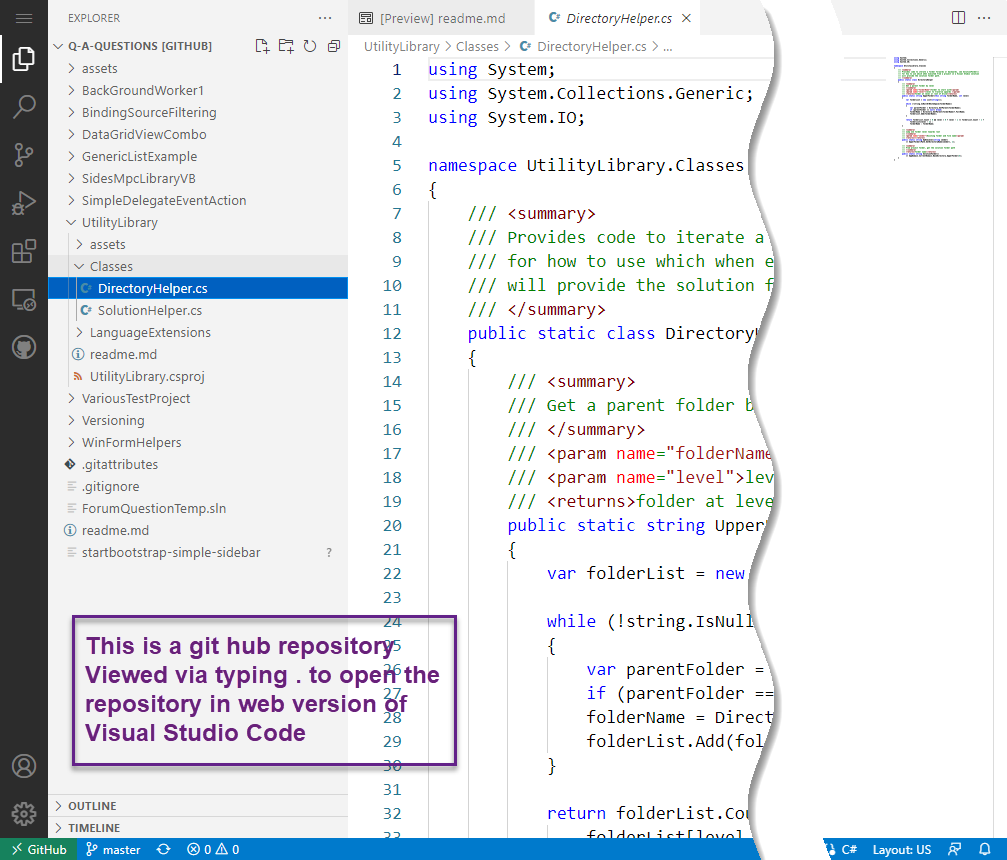Open ForumQuestionTemp.sln file
The image size is (1007, 860).
click(x=198, y=509)
